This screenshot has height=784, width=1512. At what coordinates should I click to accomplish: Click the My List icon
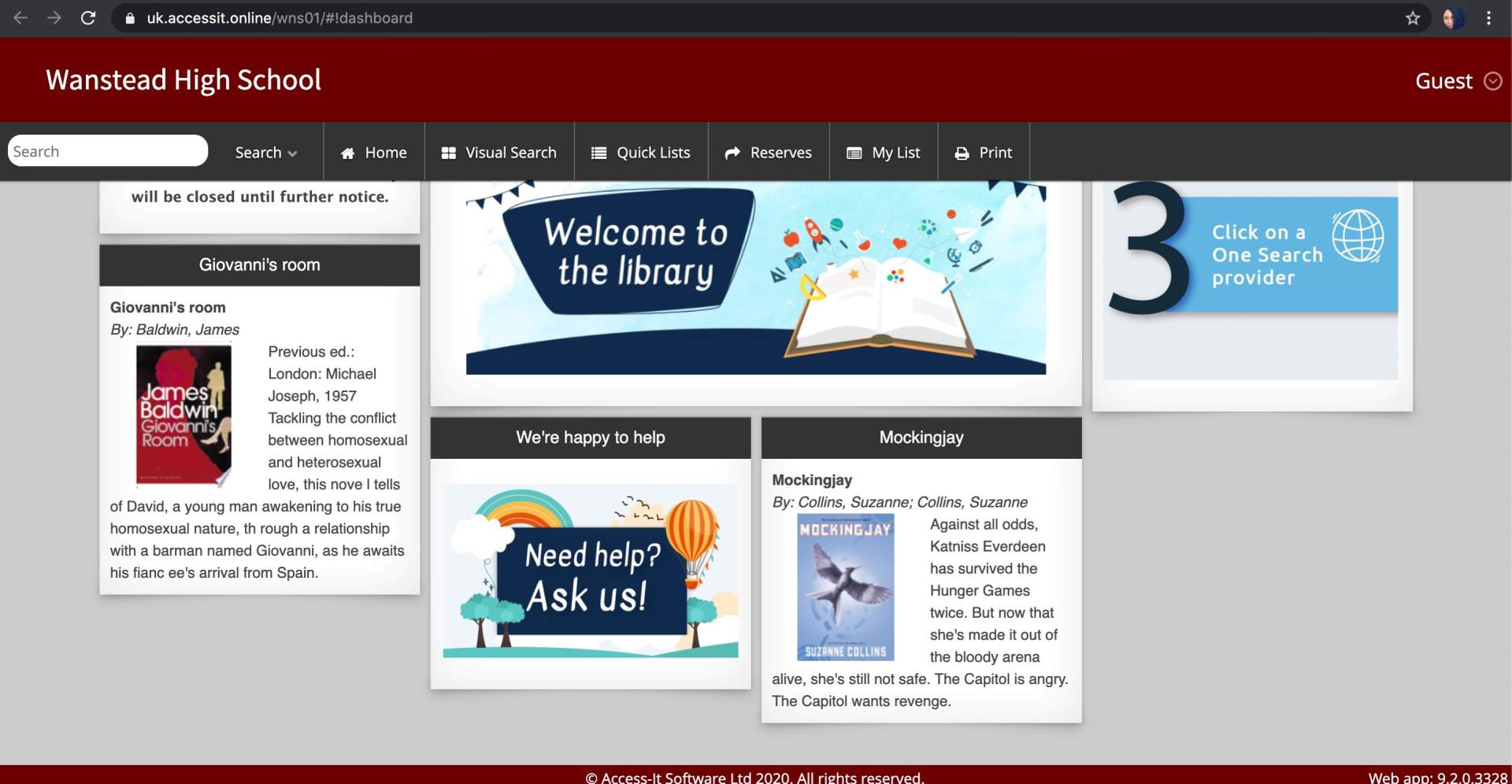pyautogui.click(x=854, y=153)
